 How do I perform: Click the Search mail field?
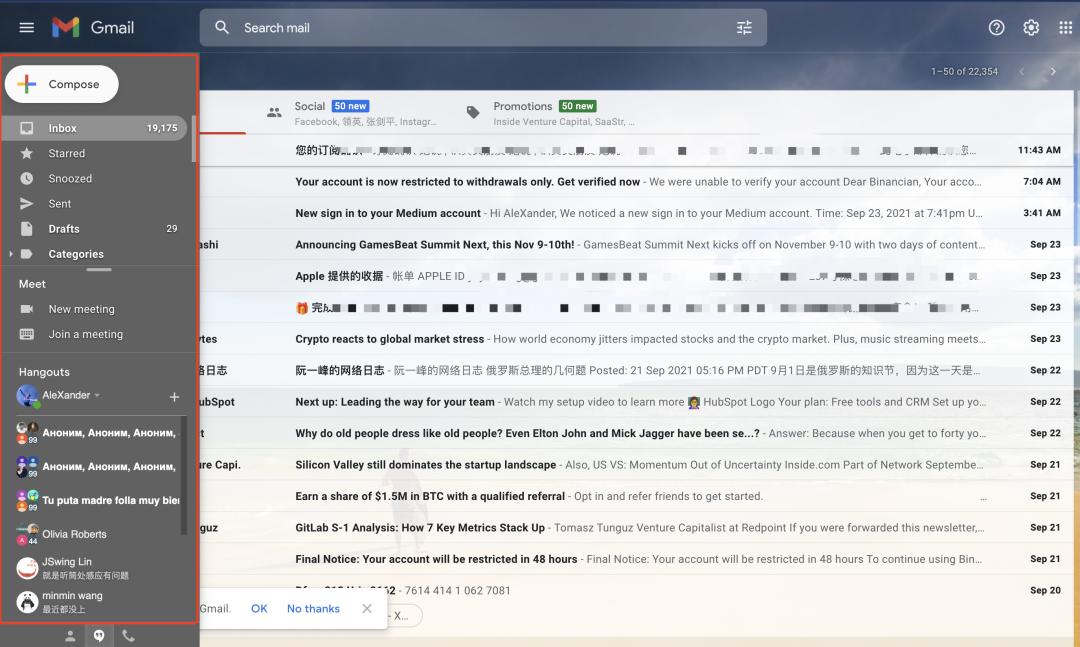click(483, 28)
